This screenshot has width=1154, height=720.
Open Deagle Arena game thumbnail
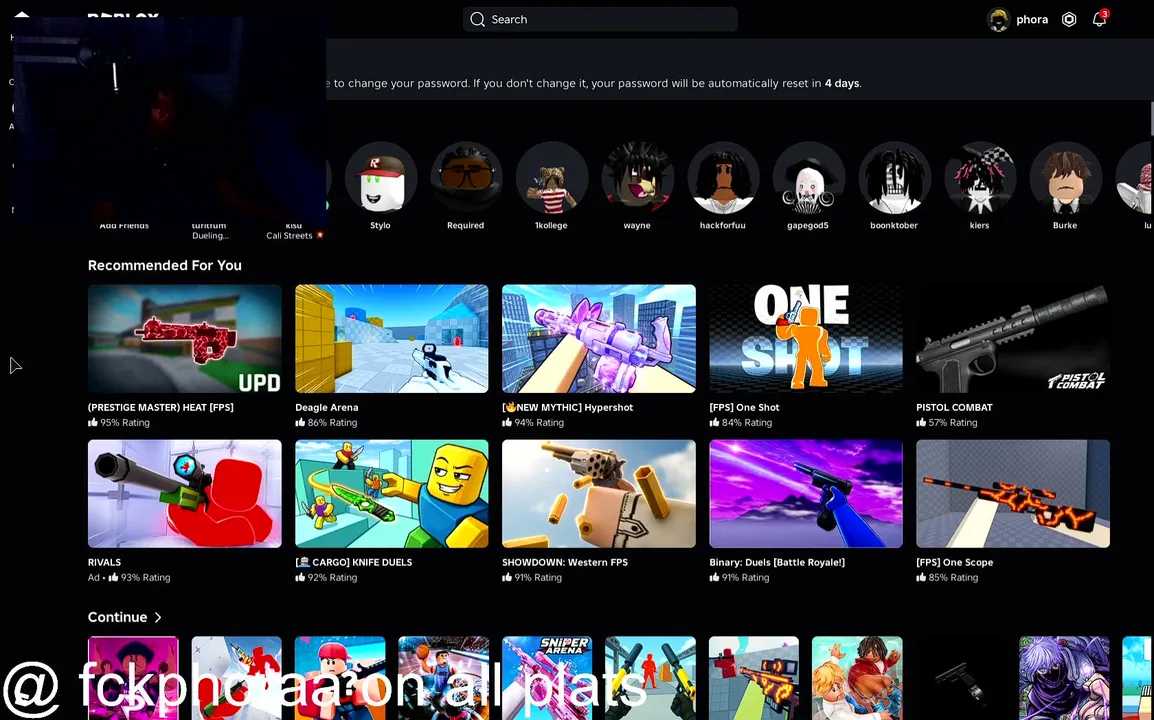[392, 339]
